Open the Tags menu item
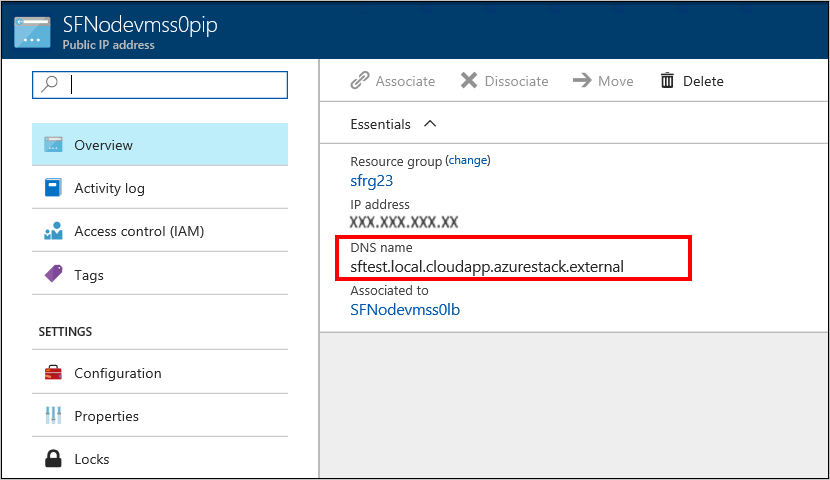The image size is (830, 480). [160, 274]
